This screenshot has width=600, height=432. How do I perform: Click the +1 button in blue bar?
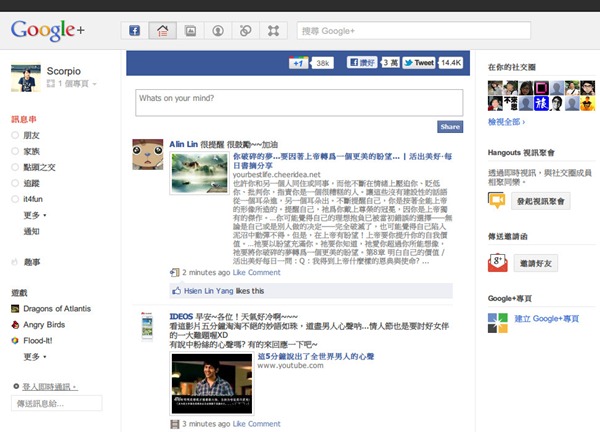pyautogui.click(x=298, y=63)
